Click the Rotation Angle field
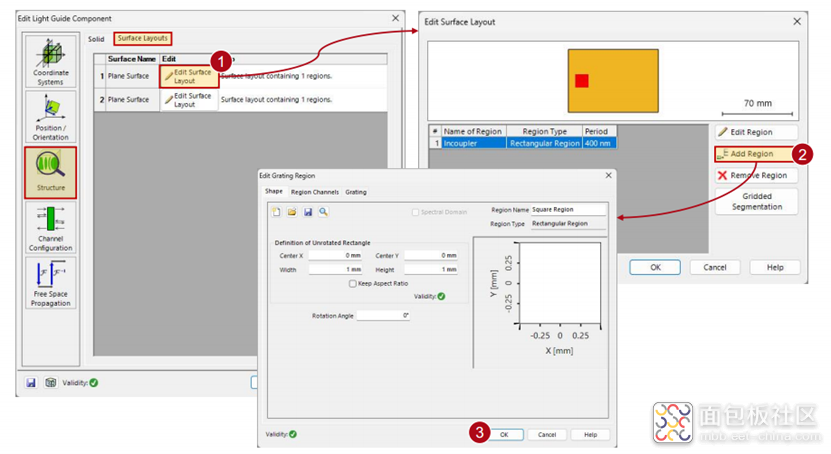This screenshot has width=831, height=454. [x=383, y=316]
